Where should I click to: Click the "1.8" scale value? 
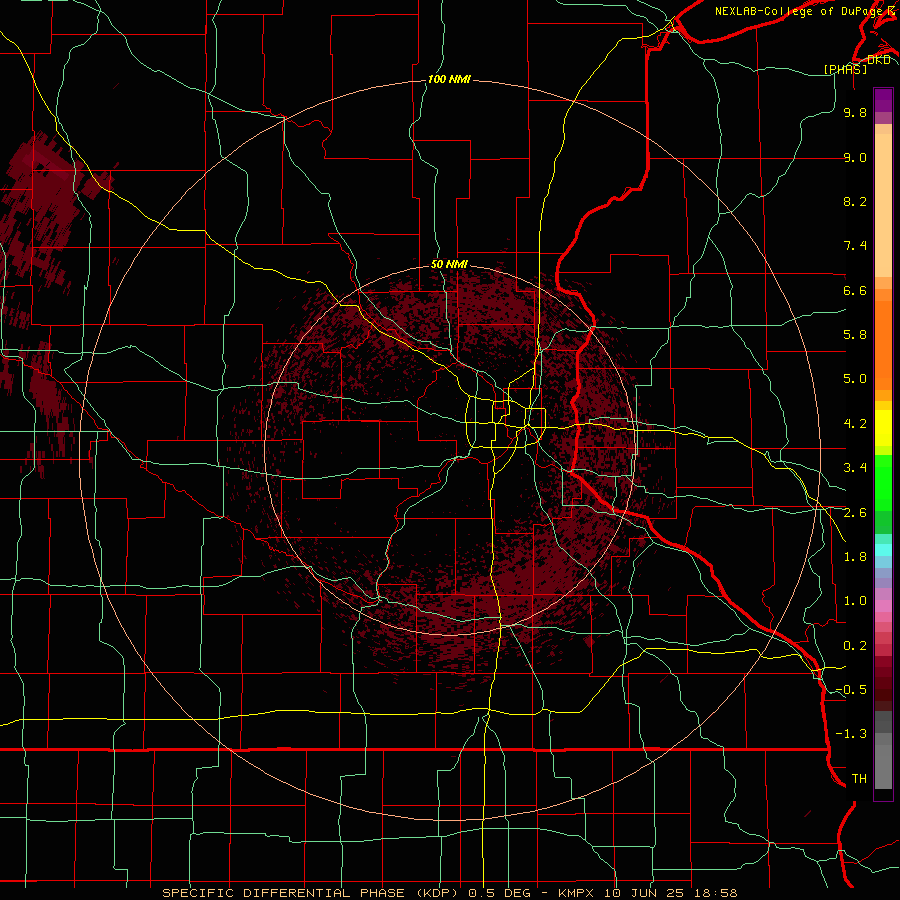(x=855, y=557)
